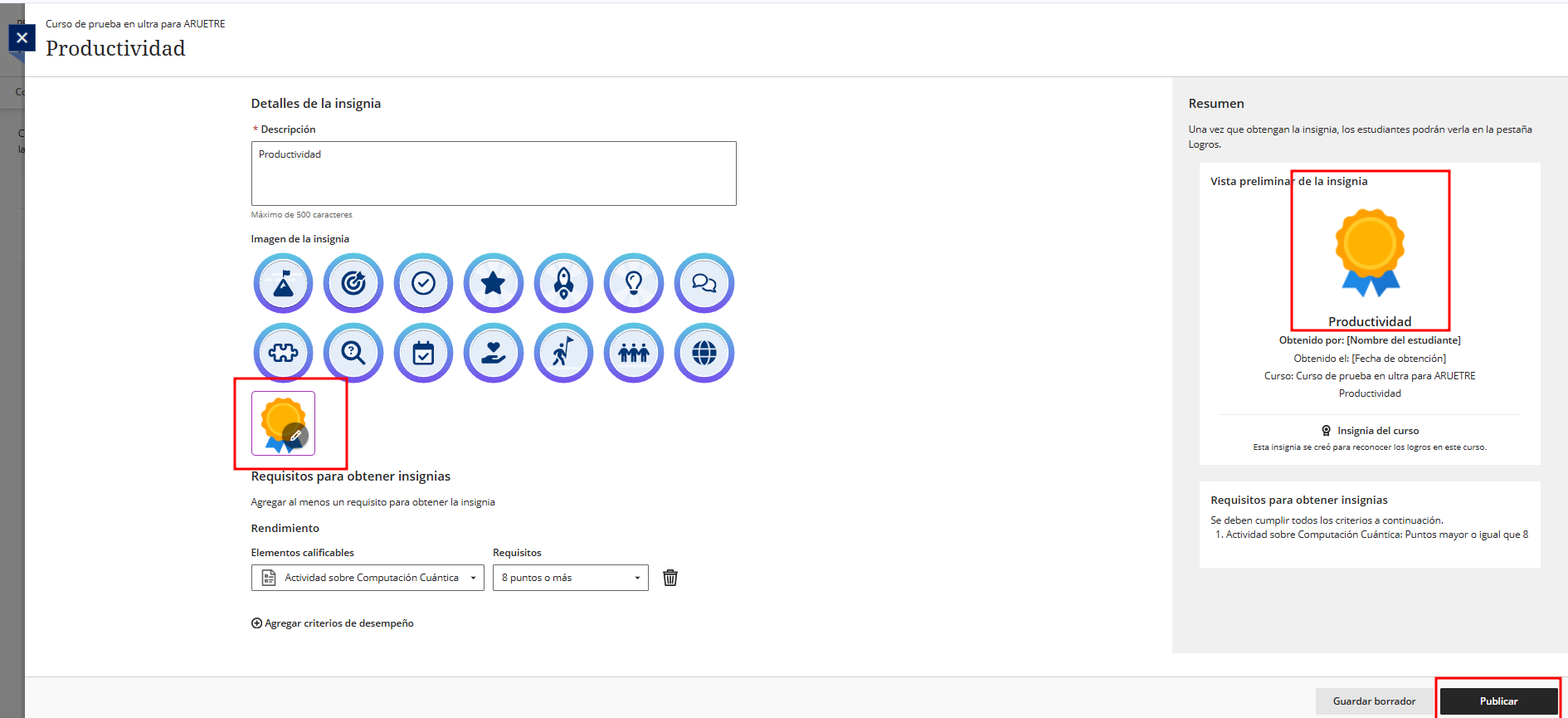Edit the Descripción text field

pos(494,173)
